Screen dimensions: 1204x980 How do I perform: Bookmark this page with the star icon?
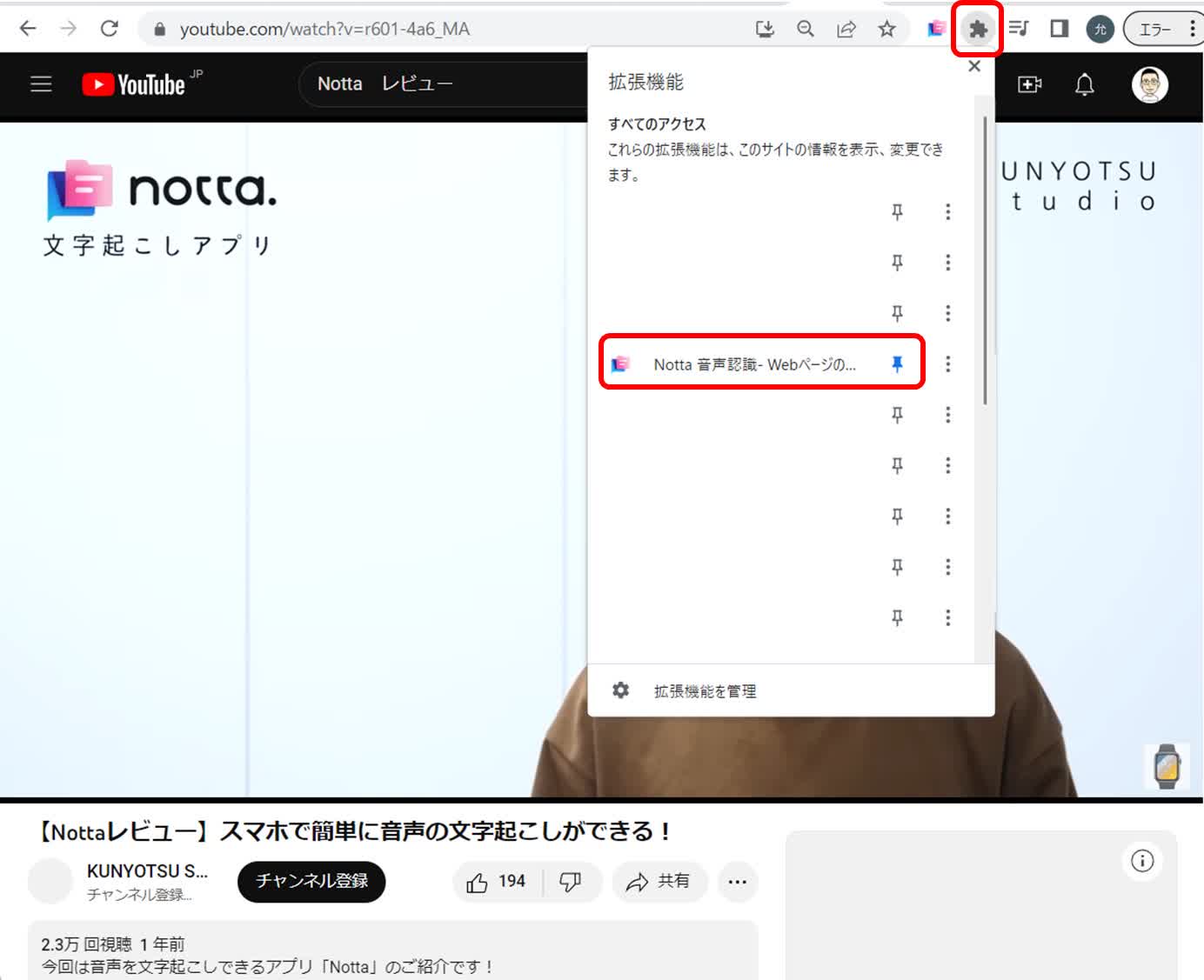click(886, 30)
